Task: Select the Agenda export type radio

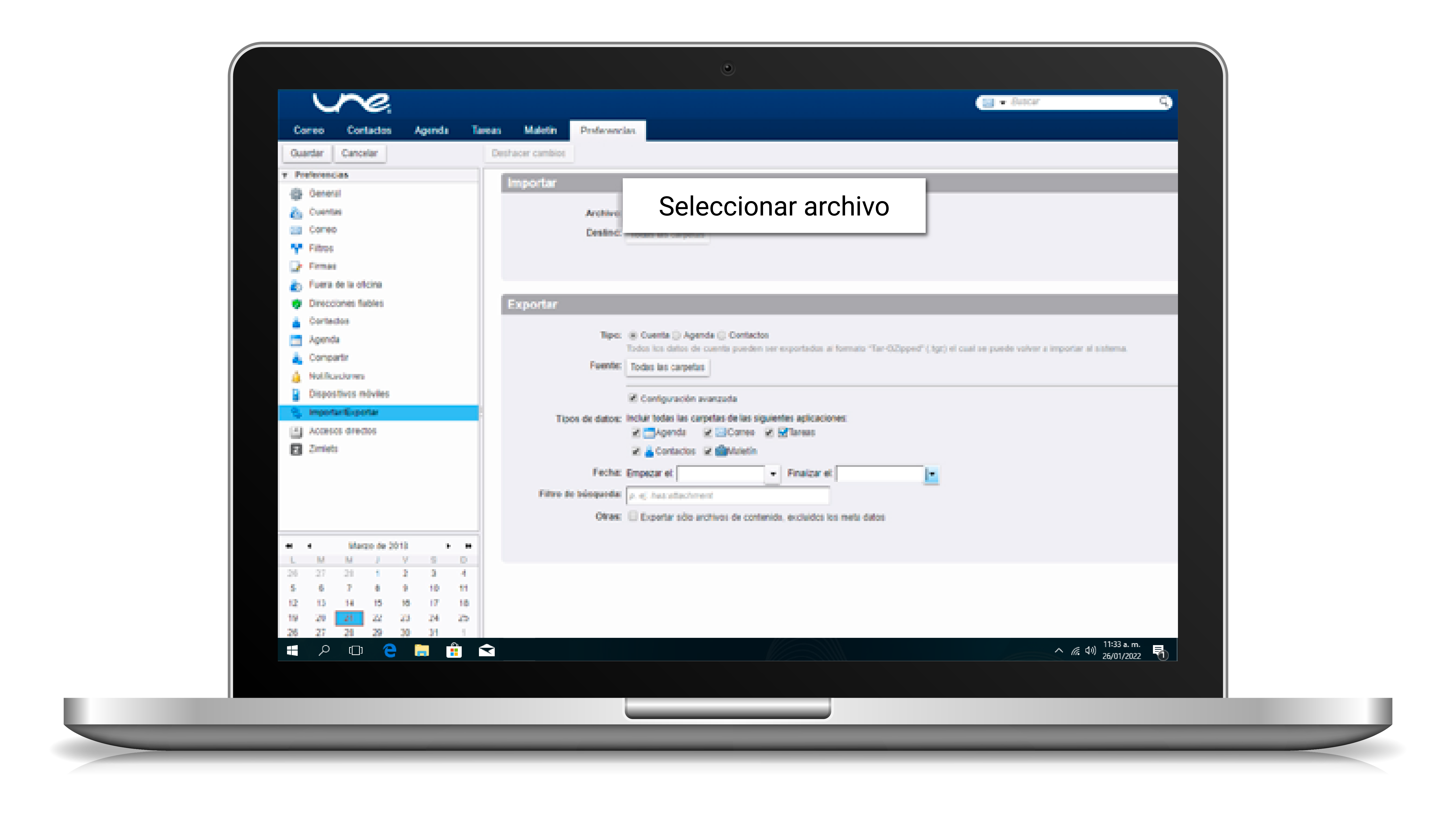Action: point(677,335)
